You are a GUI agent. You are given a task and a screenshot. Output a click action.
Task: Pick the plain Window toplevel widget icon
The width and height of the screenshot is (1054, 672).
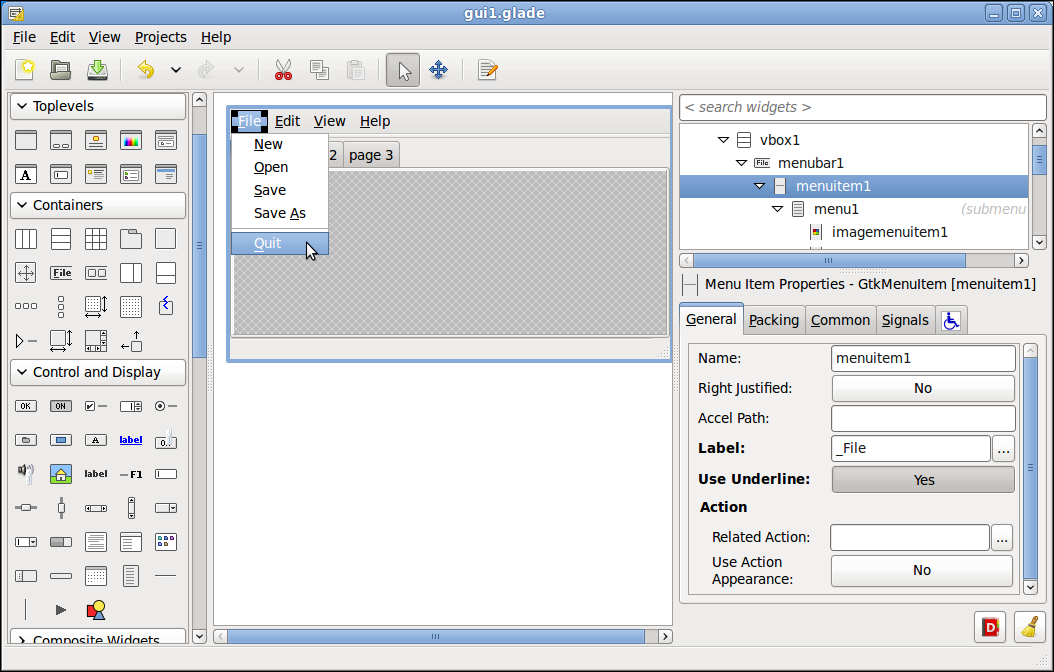26,140
